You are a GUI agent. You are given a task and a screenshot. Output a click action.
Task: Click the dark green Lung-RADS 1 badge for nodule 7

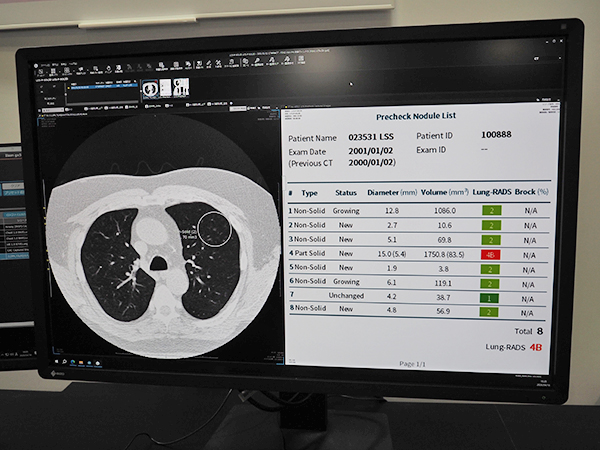489,298
